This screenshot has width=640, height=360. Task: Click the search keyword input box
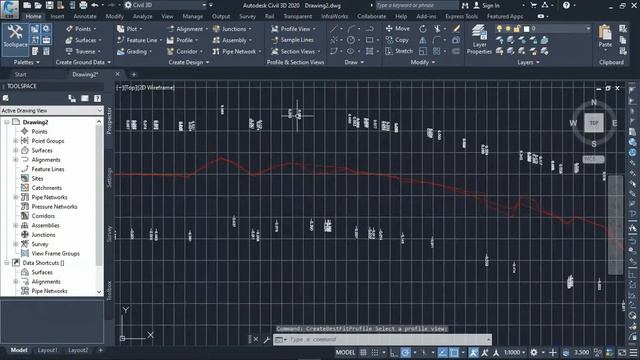(417, 5)
